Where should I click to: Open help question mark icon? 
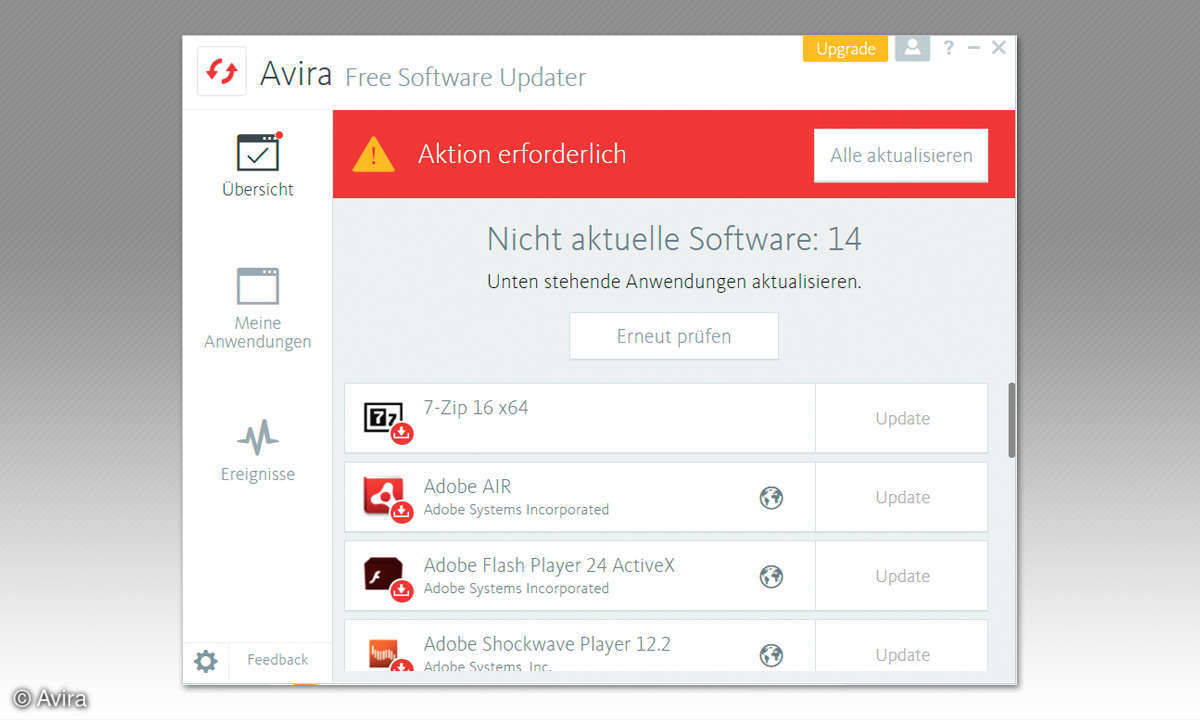[948, 48]
